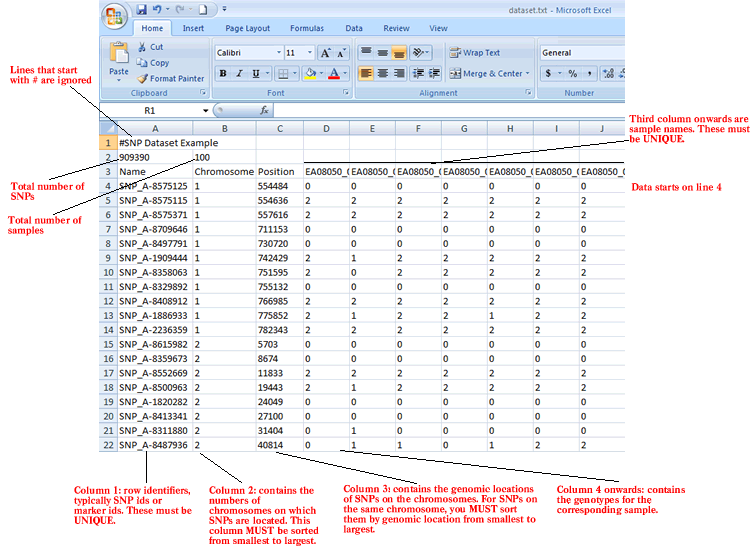Image resolution: width=750 pixels, height=554 pixels.
Task: Select cell with position 742429
Action: (x=280, y=258)
